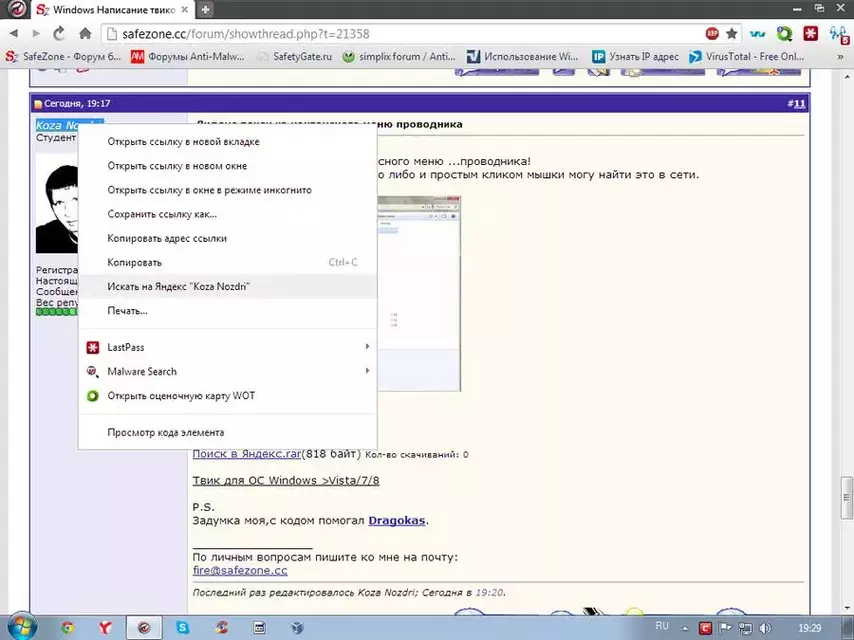Click the Koza Nozdri avatar picture

(57, 203)
